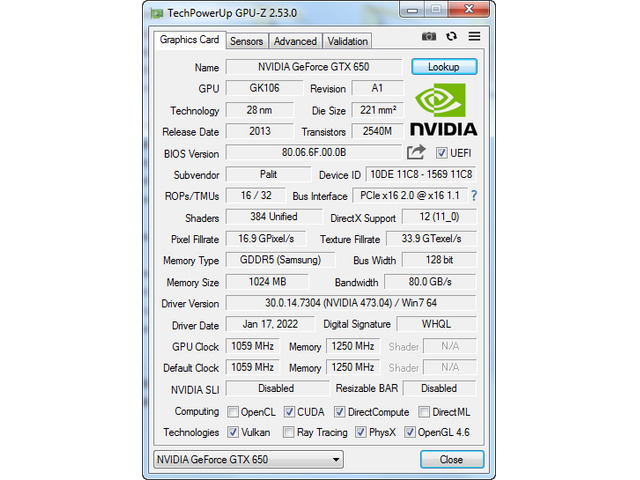Click the Die Size value 221 mm²
Screen dimensions: 640x480
point(378,110)
